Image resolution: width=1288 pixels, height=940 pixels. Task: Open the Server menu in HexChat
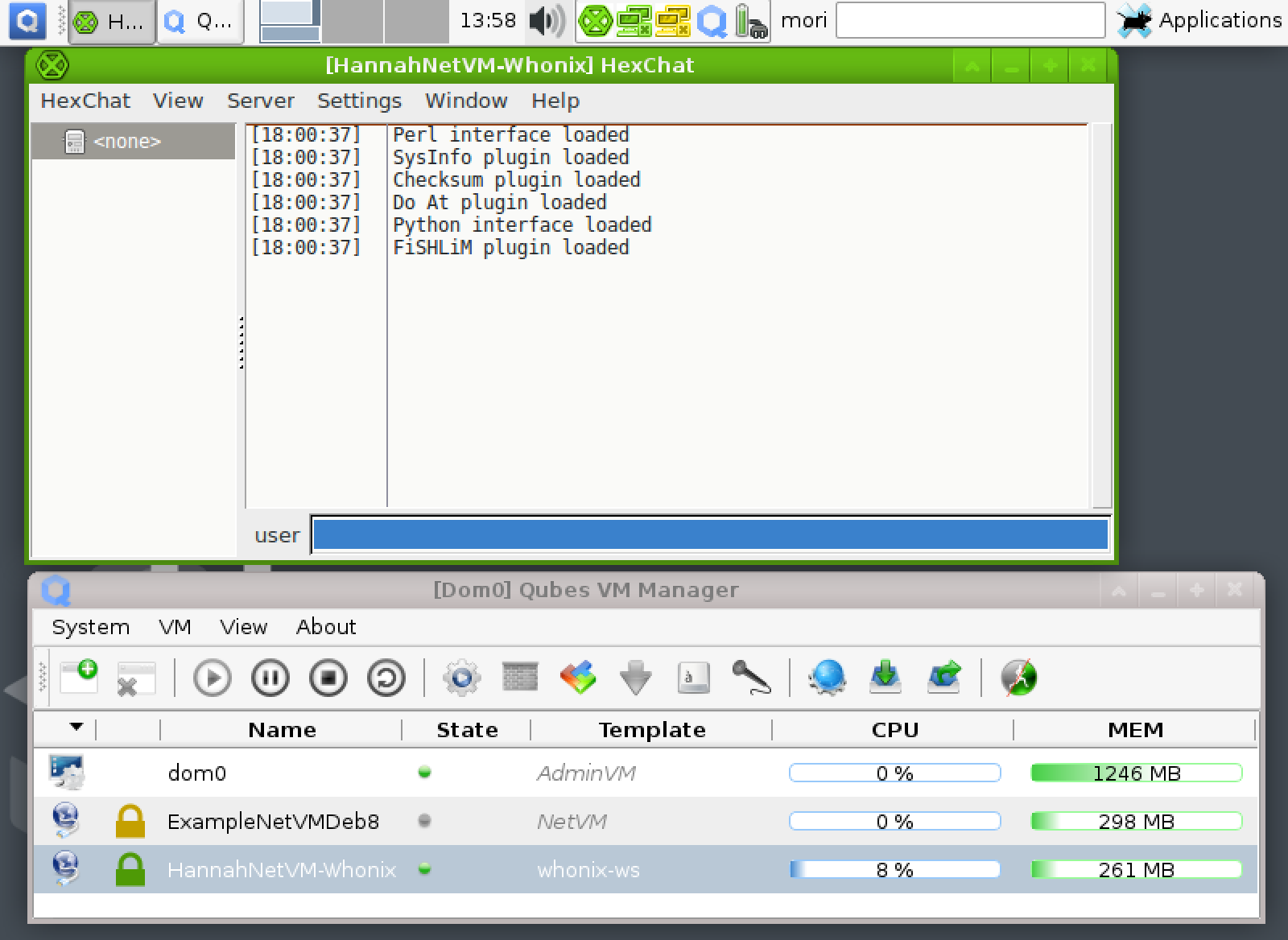coord(260,101)
